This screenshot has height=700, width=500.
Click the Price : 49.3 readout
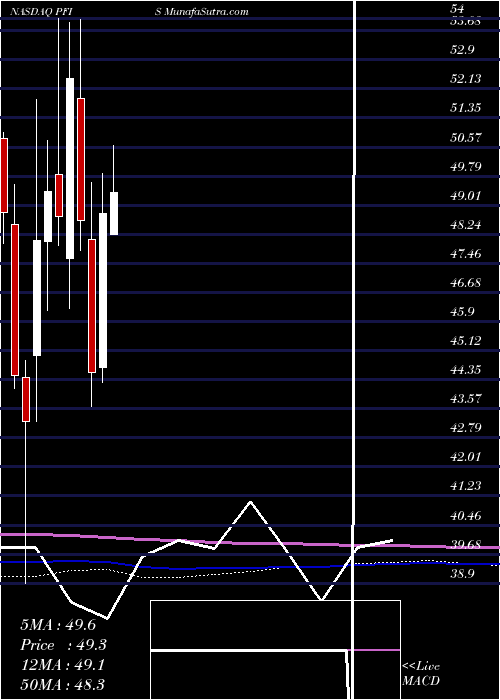pos(63,645)
